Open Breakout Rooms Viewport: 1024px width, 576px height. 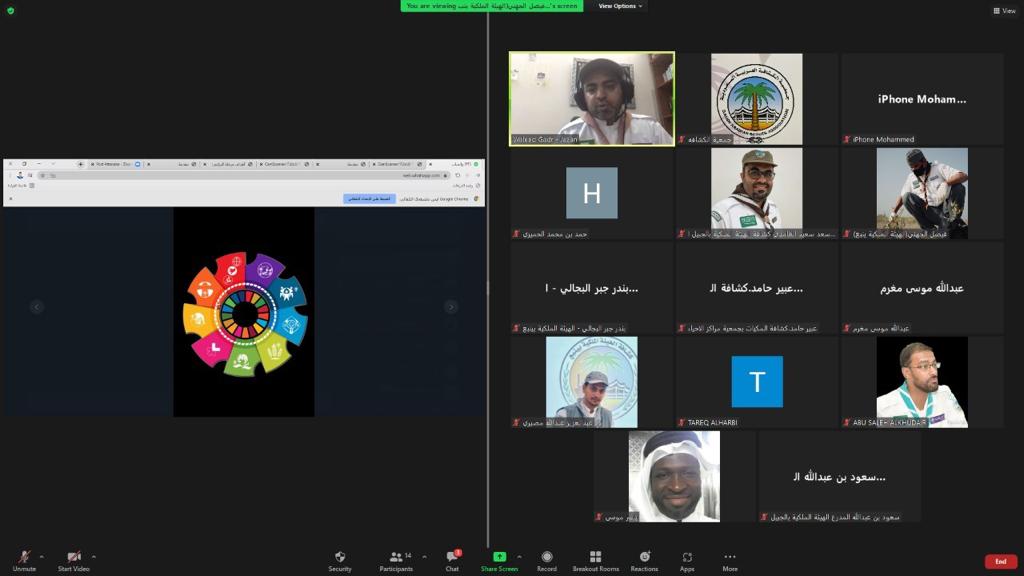pos(595,557)
